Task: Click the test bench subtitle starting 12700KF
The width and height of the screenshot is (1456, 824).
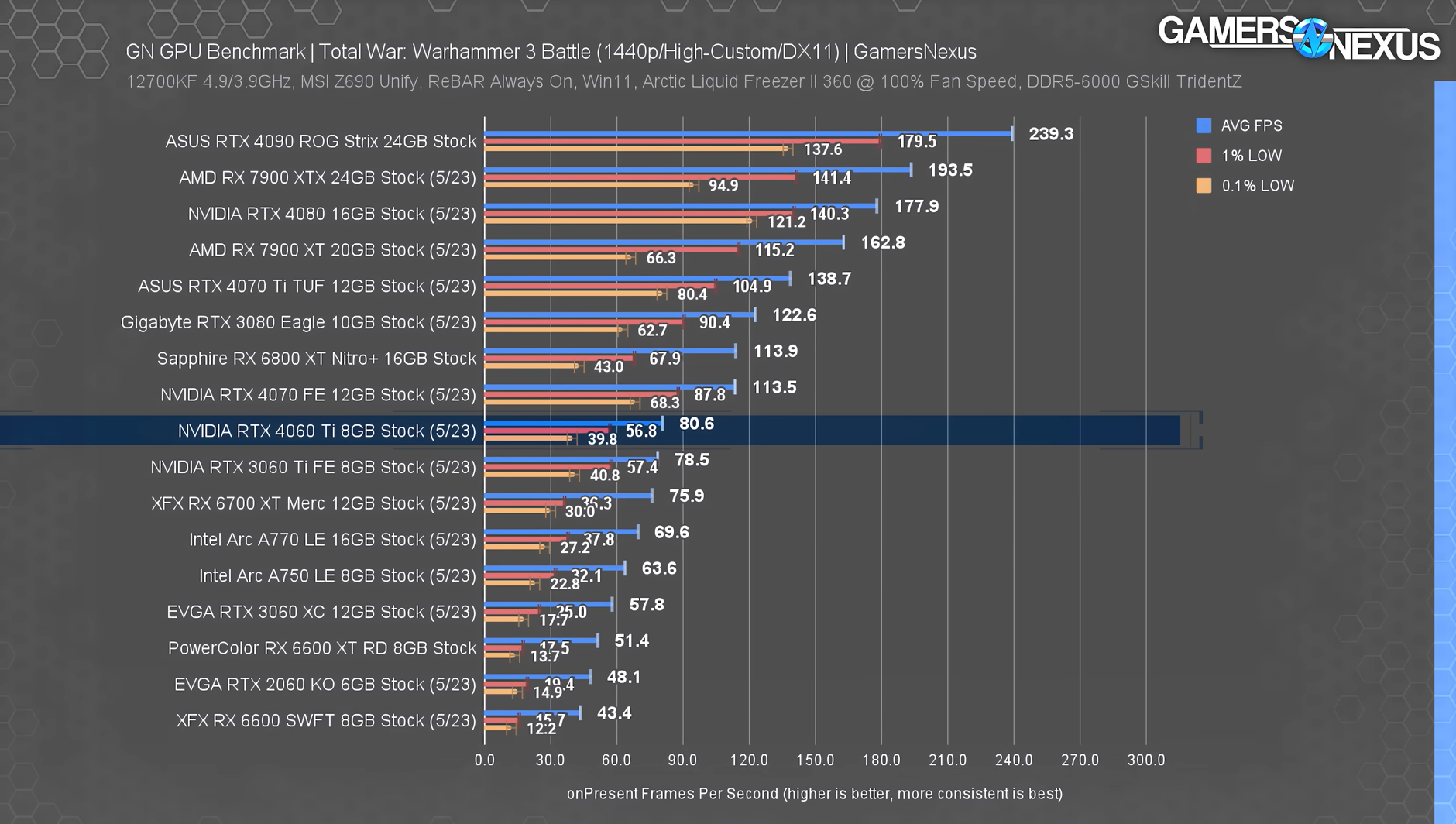Action: pos(684,81)
